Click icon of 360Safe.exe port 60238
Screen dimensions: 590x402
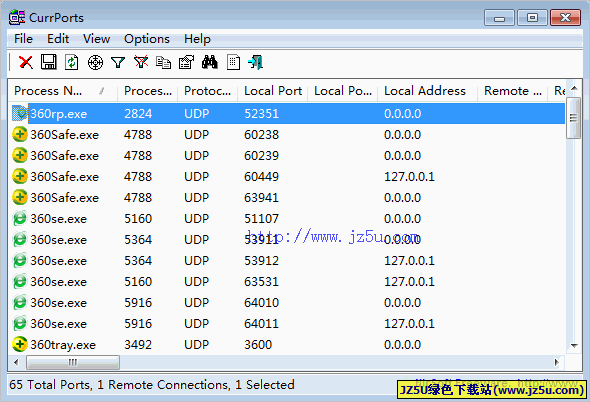20,134
